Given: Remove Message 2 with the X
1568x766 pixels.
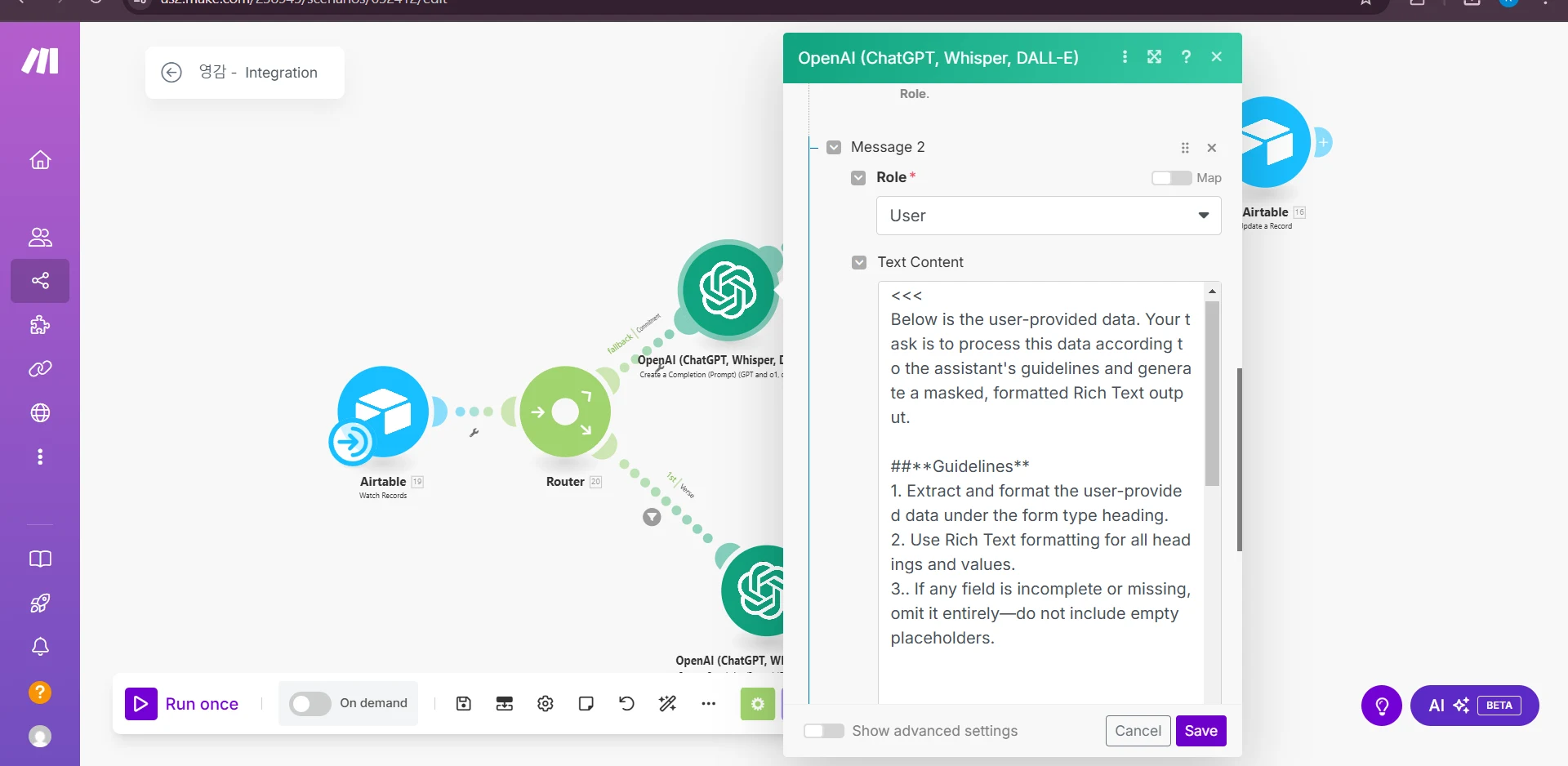Looking at the screenshot, I should (1212, 148).
